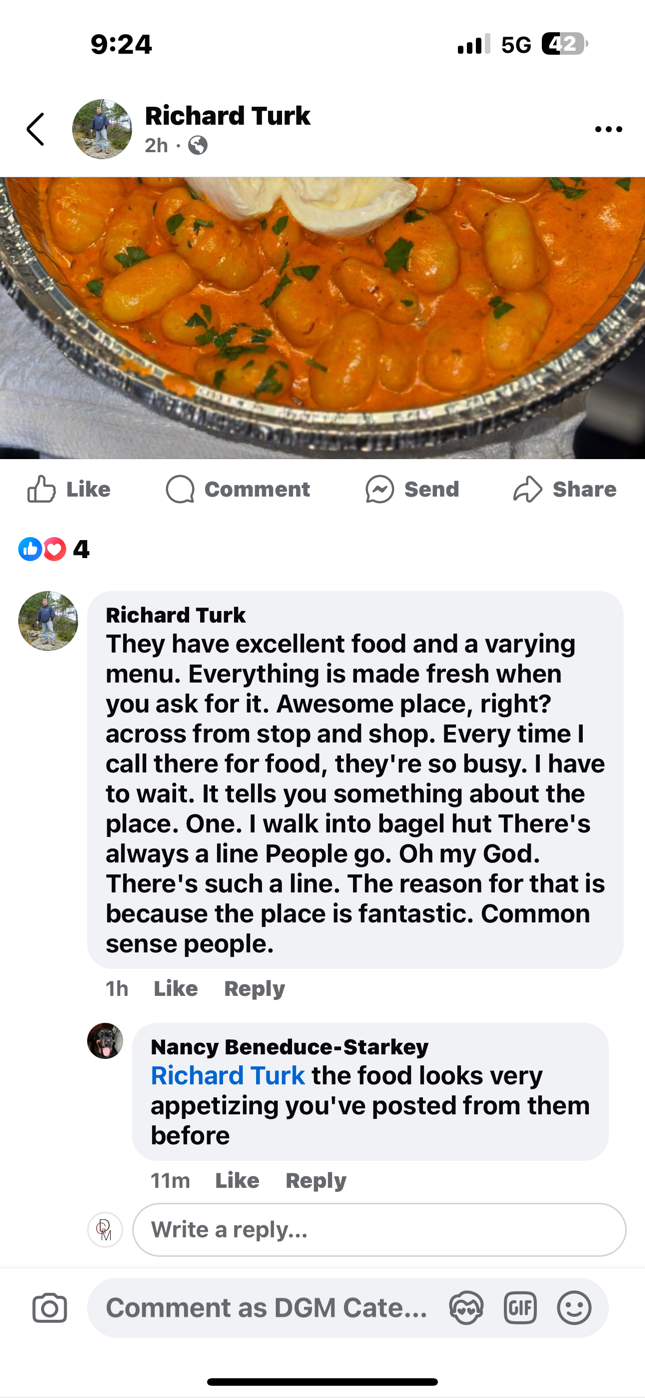This screenshot has height=1398, width=645.
Task: Reply to Richard Turk's comment
Action: pyautogui.click(x=254, y=988)
